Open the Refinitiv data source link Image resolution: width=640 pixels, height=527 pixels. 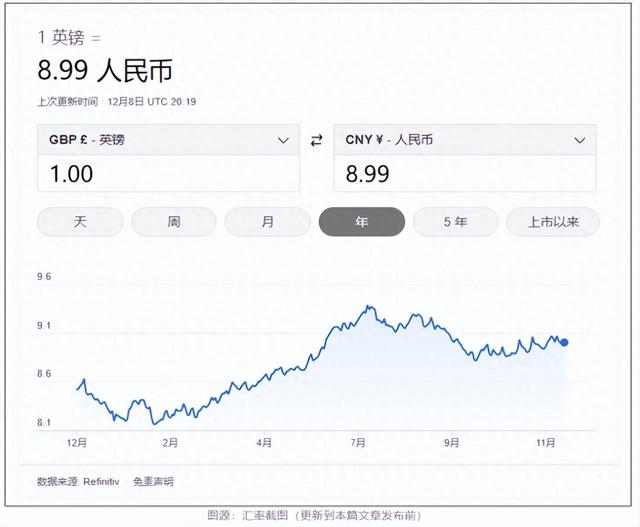[103, 481]
